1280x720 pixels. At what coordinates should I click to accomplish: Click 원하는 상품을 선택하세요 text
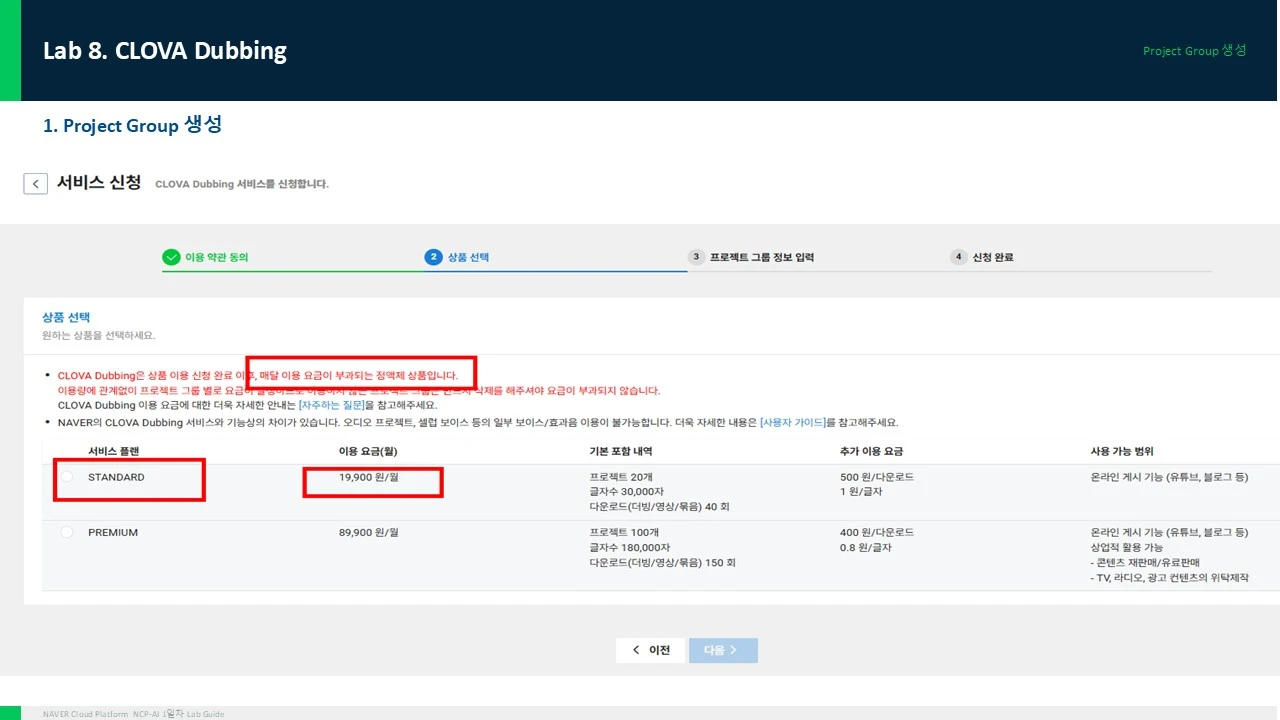pyautogui.click(x=99, y=335)
